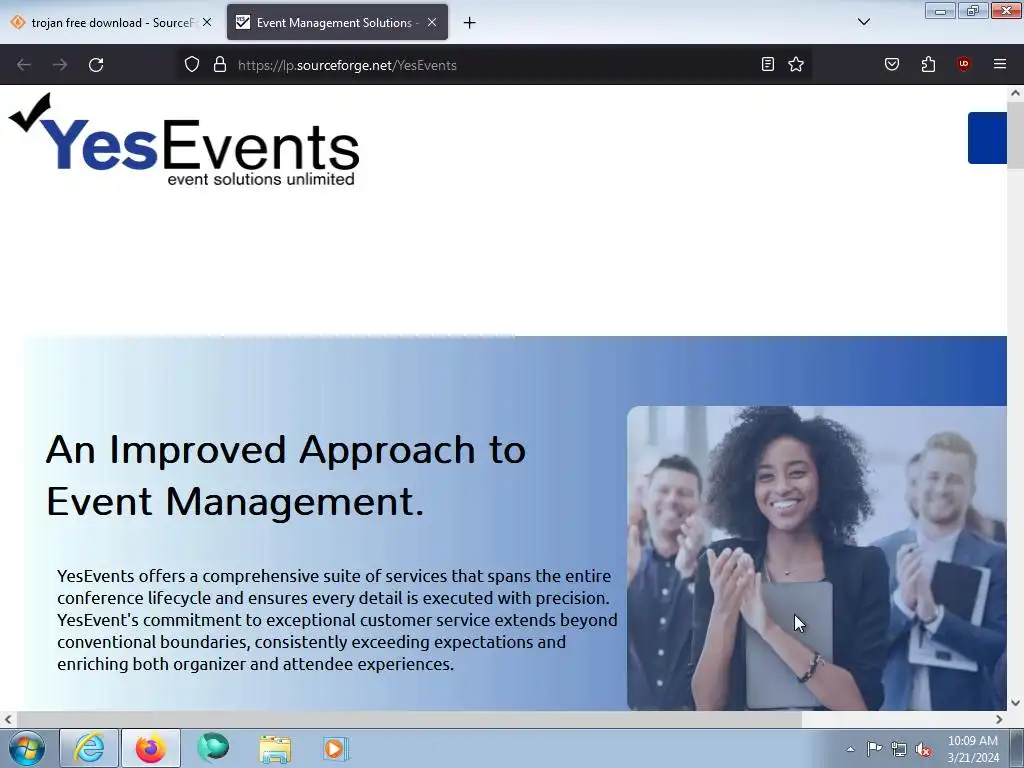This screenshot has height=768, width=1024.
Task: Switch to trojan free download SourceForge tab
Action: [x=111, y=23]
